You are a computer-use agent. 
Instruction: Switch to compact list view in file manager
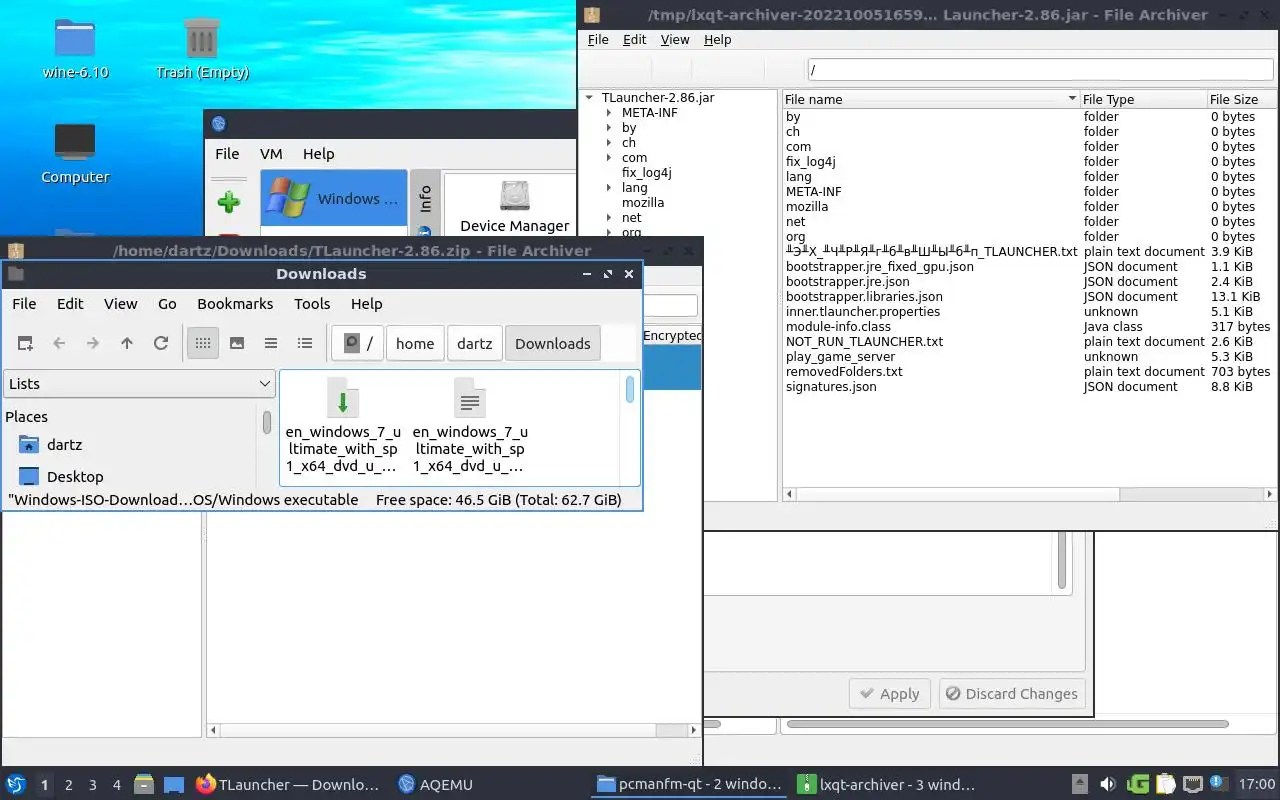pos(271,343)
